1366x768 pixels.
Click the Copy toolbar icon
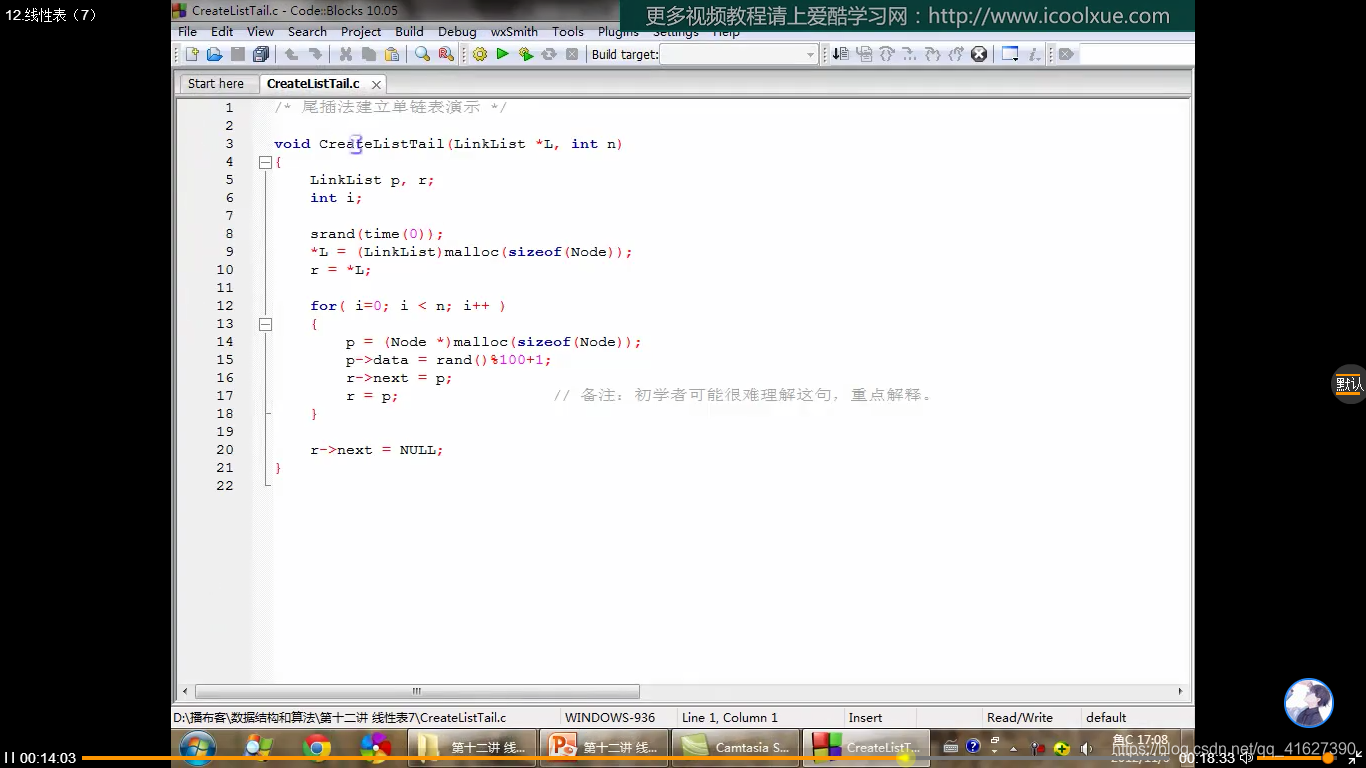click(x=369, y=54)
